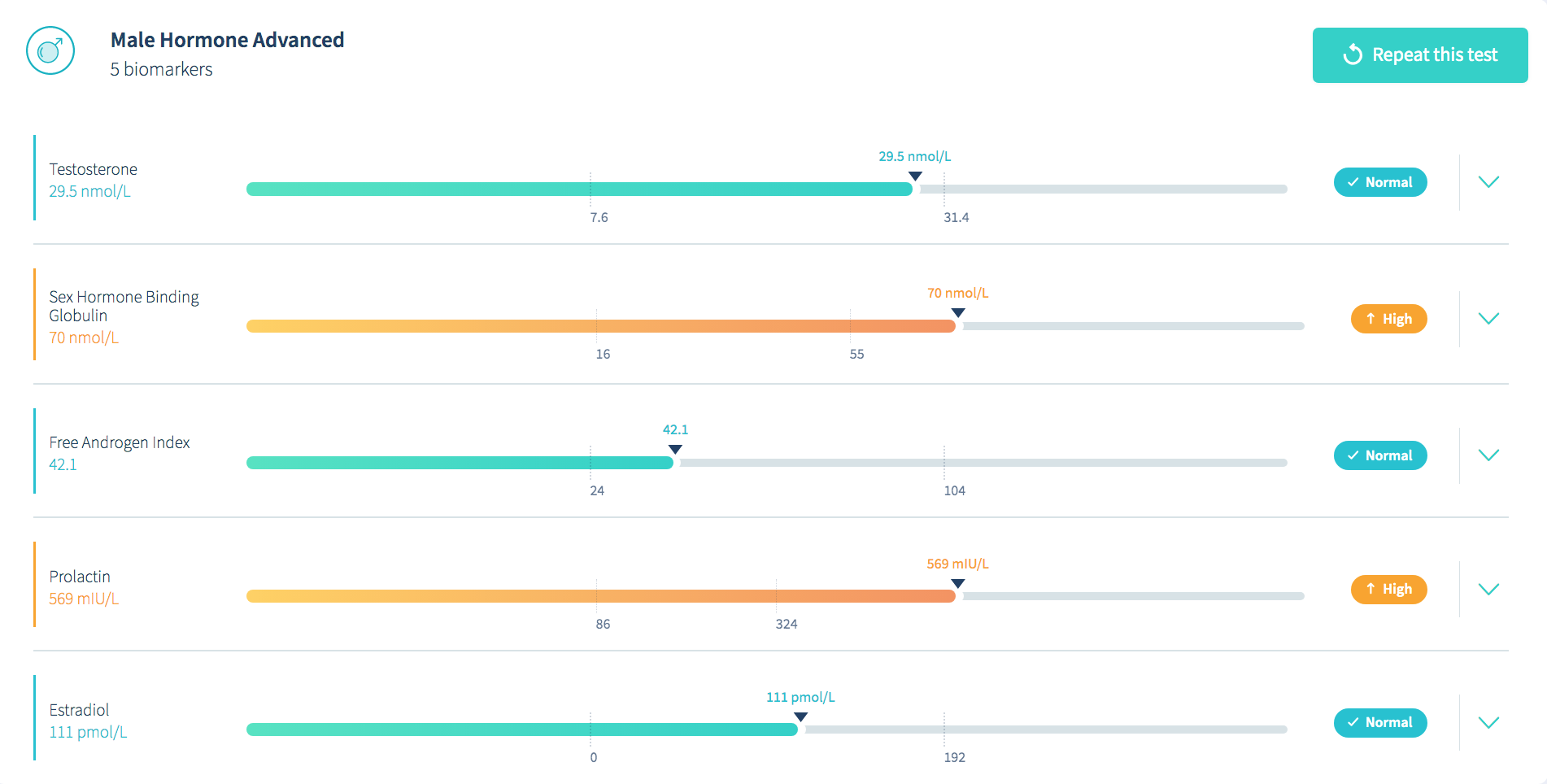Click the Normal badge for Free Androgen Index
1547x784 pixels.
(x=1379, y=455)
